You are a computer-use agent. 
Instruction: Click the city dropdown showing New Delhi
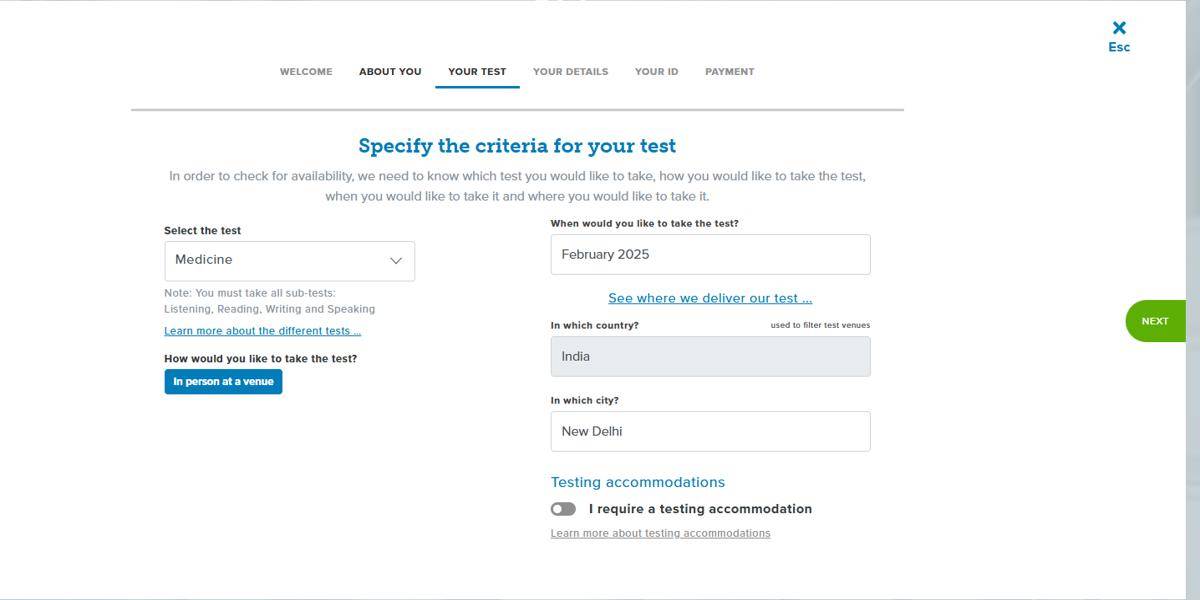(x=710, y=431)
